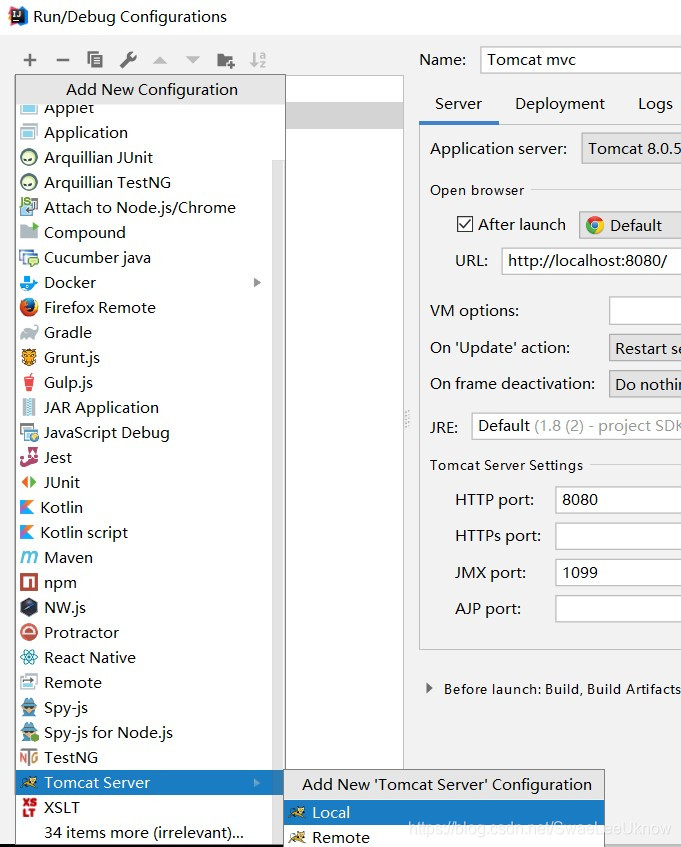The image size is (681, 847).
Task: Open the Default browser dropdown
Action: (x=630, y=225)
